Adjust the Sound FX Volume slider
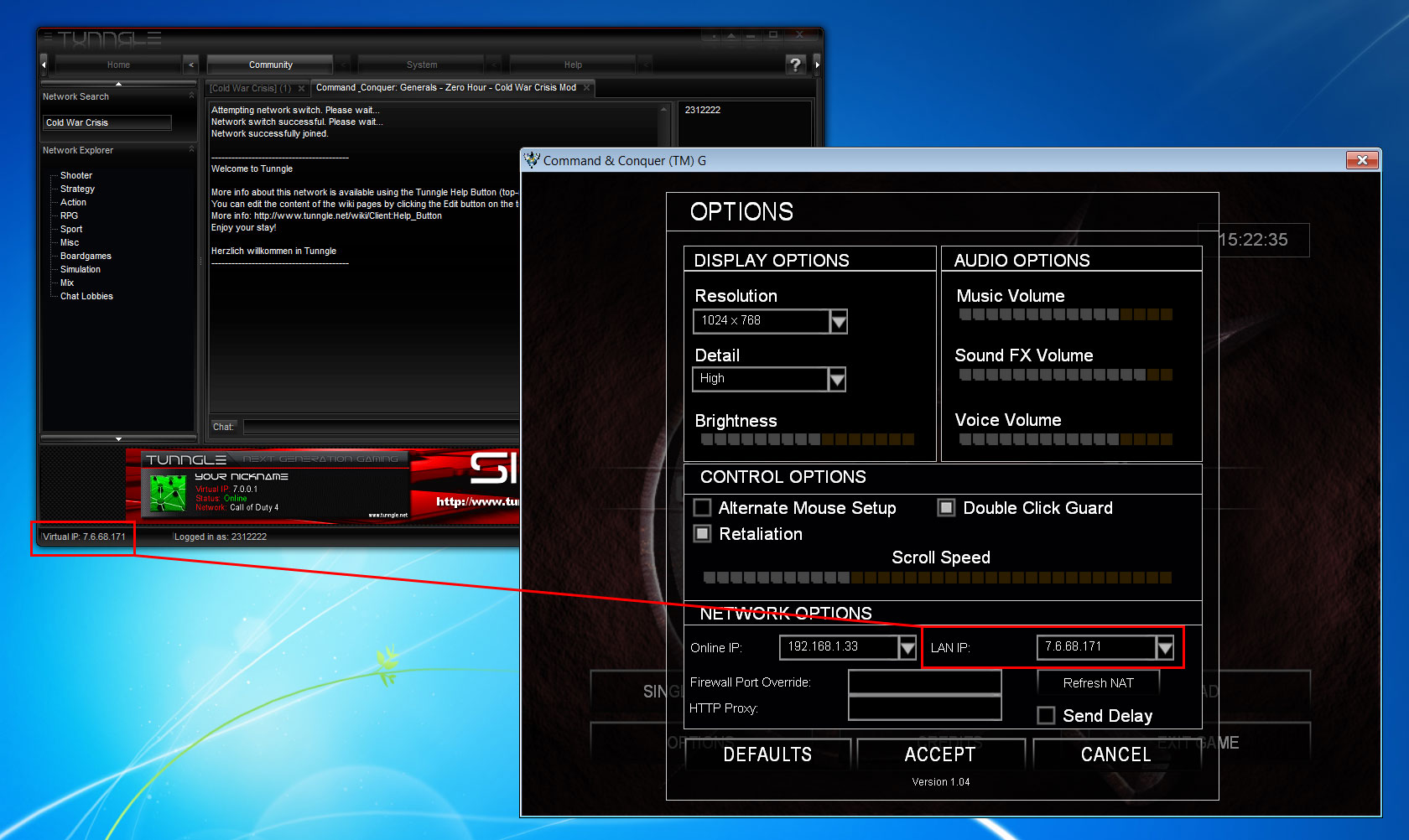Screen dimensions: 1409x840 (x=1066, y=375)
